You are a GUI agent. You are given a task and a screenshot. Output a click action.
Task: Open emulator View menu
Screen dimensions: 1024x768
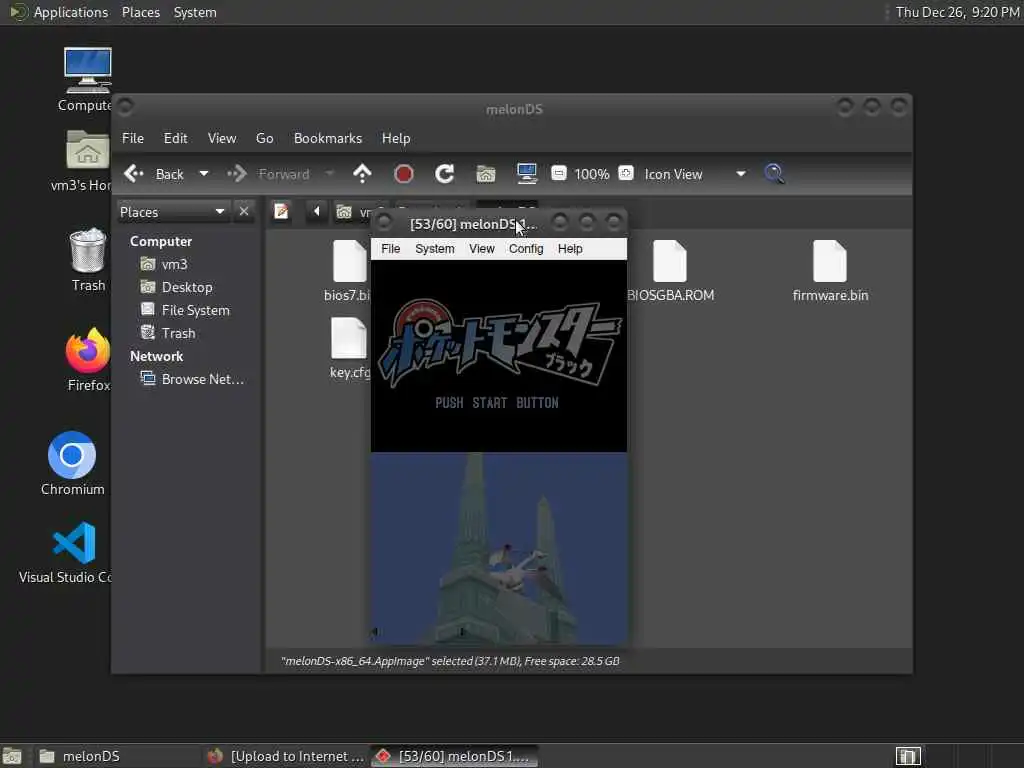pos(481,249)
